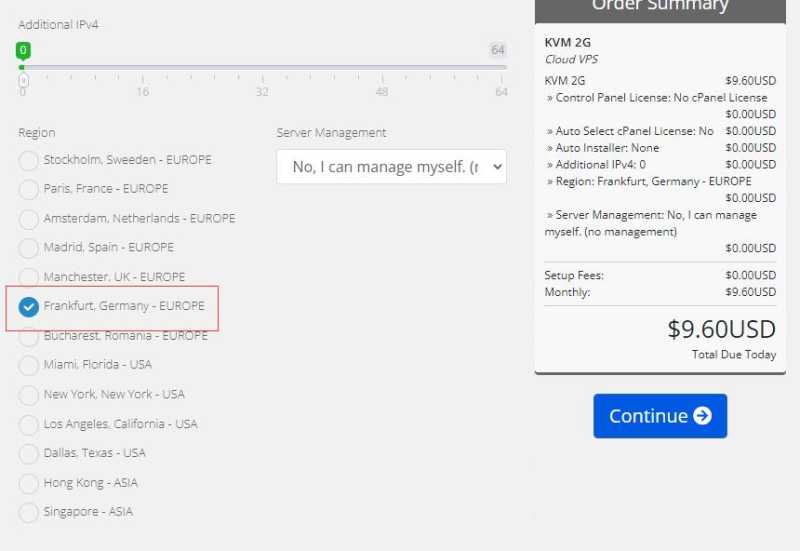Viewport: 800px width, 551px height.
Task: Select Miami, Florida - USA region
Action: point(28,365)
